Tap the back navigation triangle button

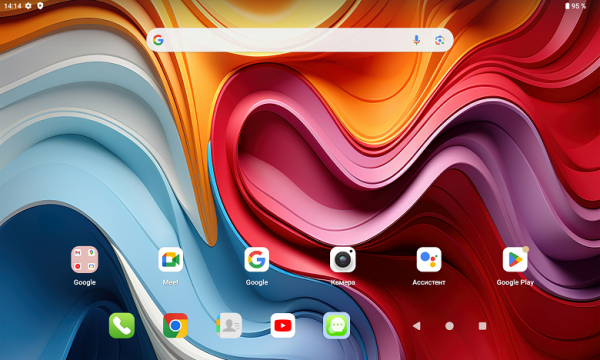point(417,326)
